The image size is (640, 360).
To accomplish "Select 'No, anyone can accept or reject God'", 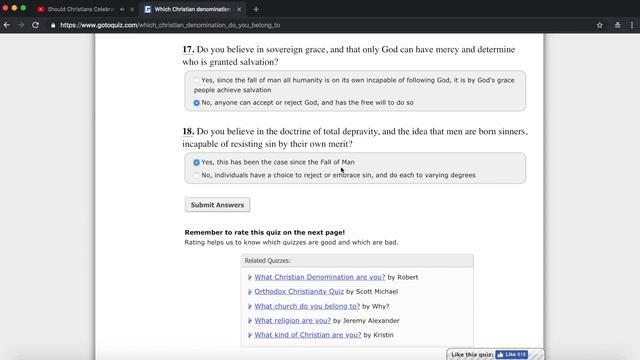I will tap(197, 103).
